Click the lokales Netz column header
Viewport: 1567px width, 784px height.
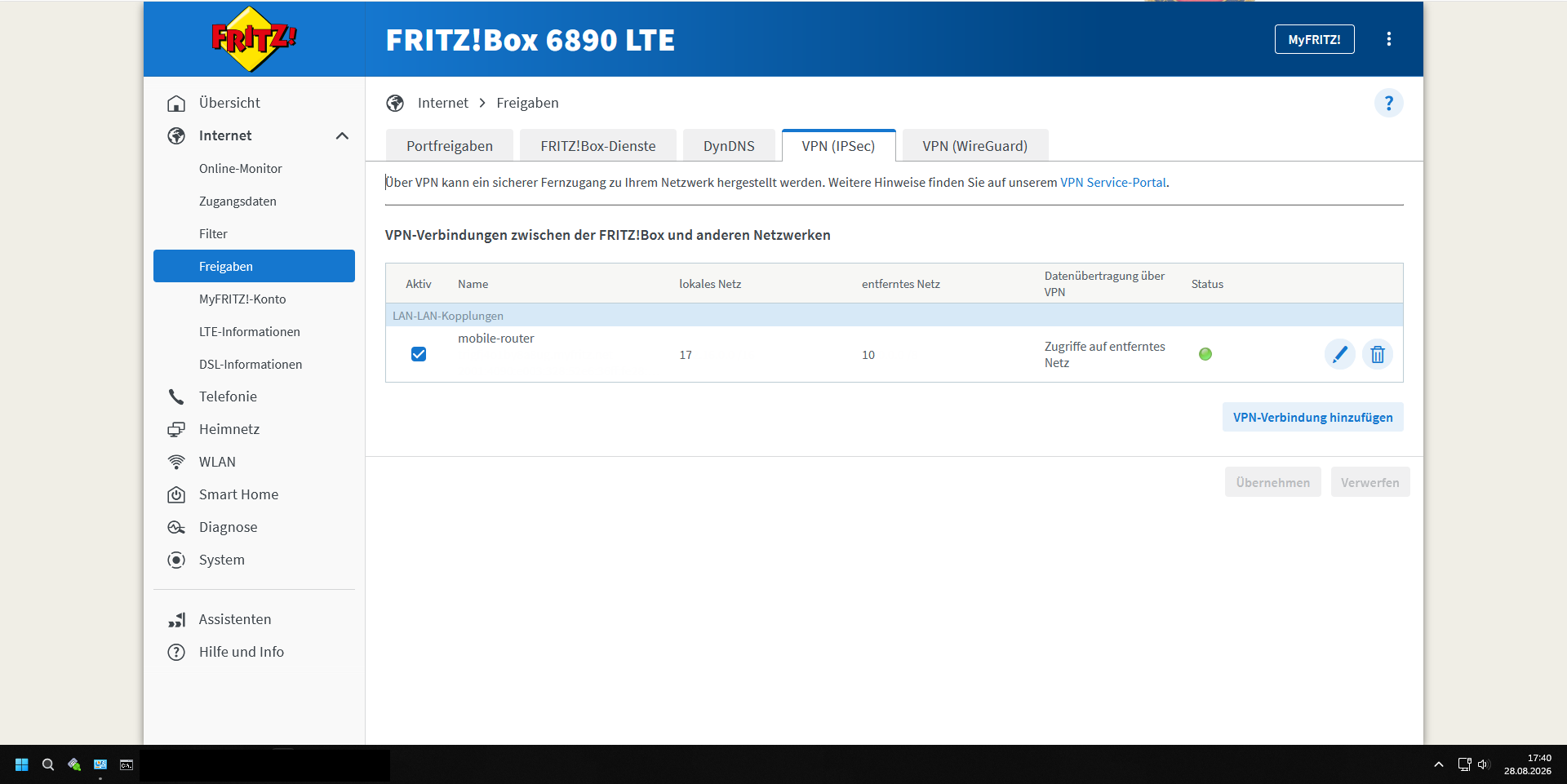tap(710, 284)
